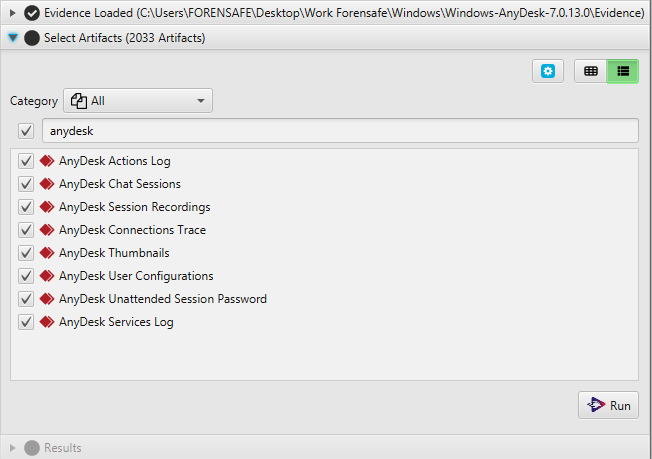Click the Select Artifacts black circle icon
This screenshot has height=459, width=652.
click(32, 38)
